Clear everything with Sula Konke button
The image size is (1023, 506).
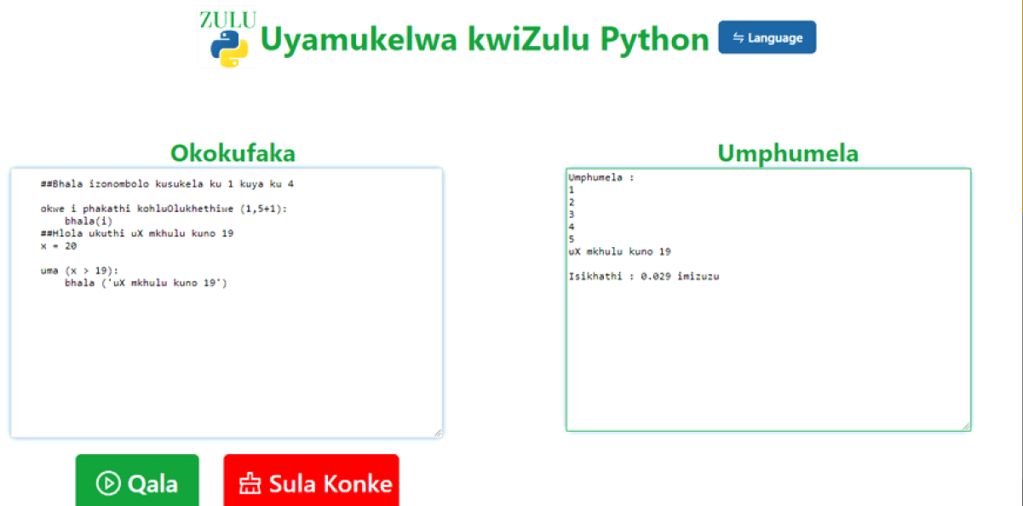coord(311,481)
